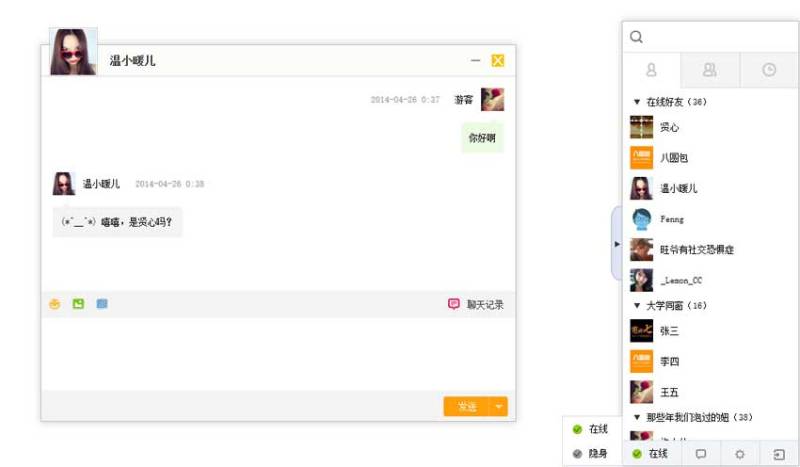Click the blue file transfer icon
The height and width of the screenshot is (467, 800).
pos(102,304)
